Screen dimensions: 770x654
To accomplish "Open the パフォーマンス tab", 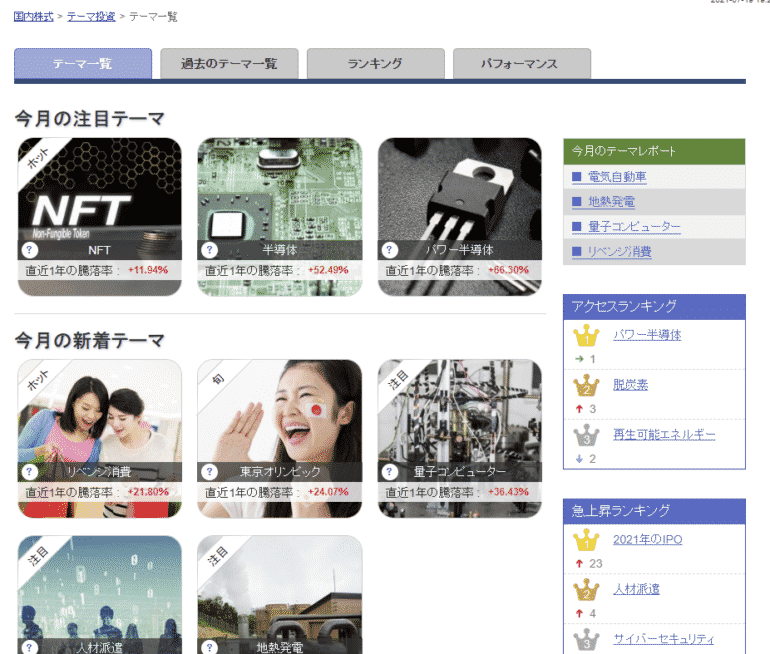I will click(x=522, y=64).
